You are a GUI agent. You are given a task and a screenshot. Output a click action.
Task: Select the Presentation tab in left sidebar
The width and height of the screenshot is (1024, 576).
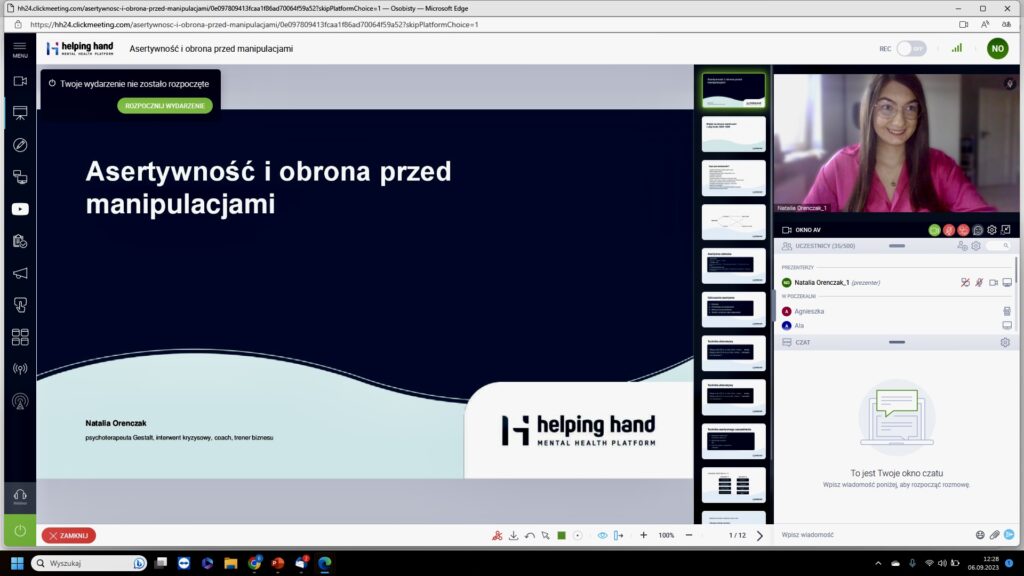20,113
